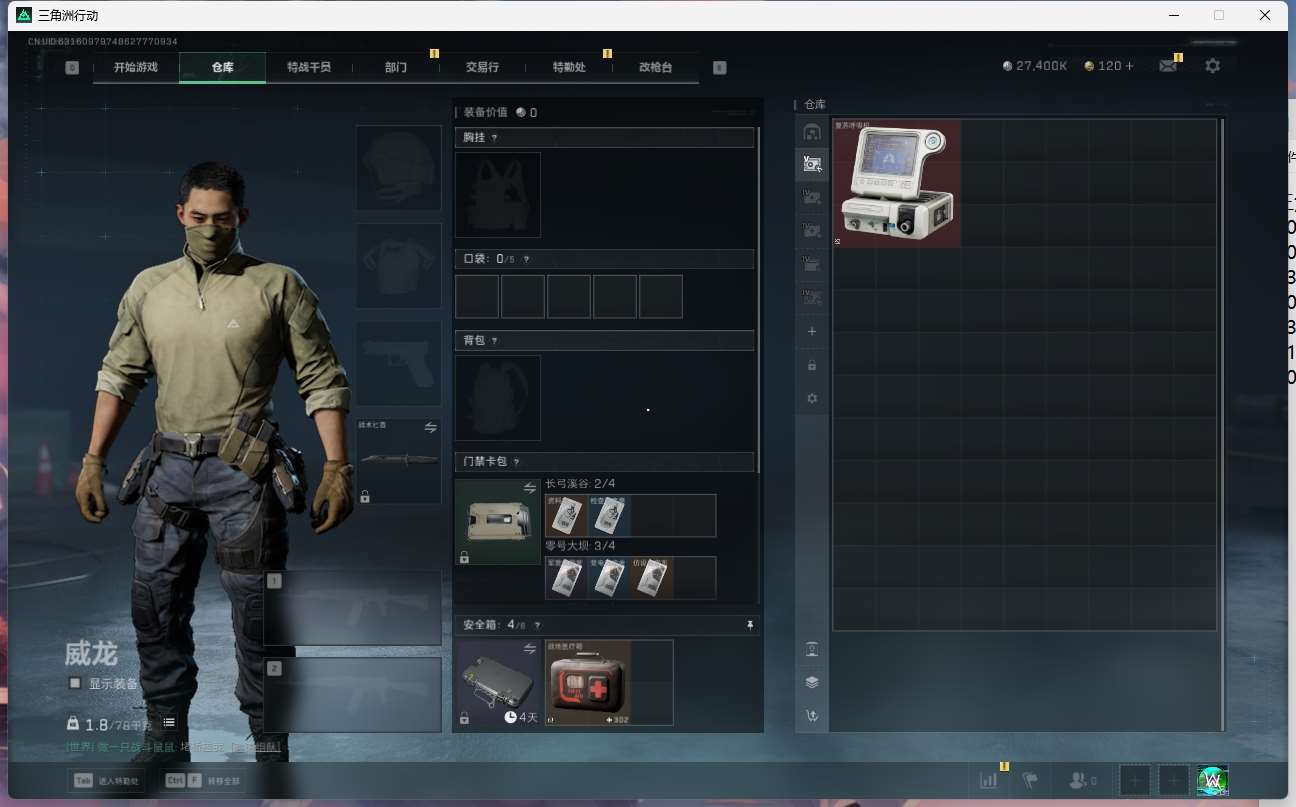The height and width of the screenshot is (807, 1296).
Task: Open the mail envelope icon
Action: 1168,66
